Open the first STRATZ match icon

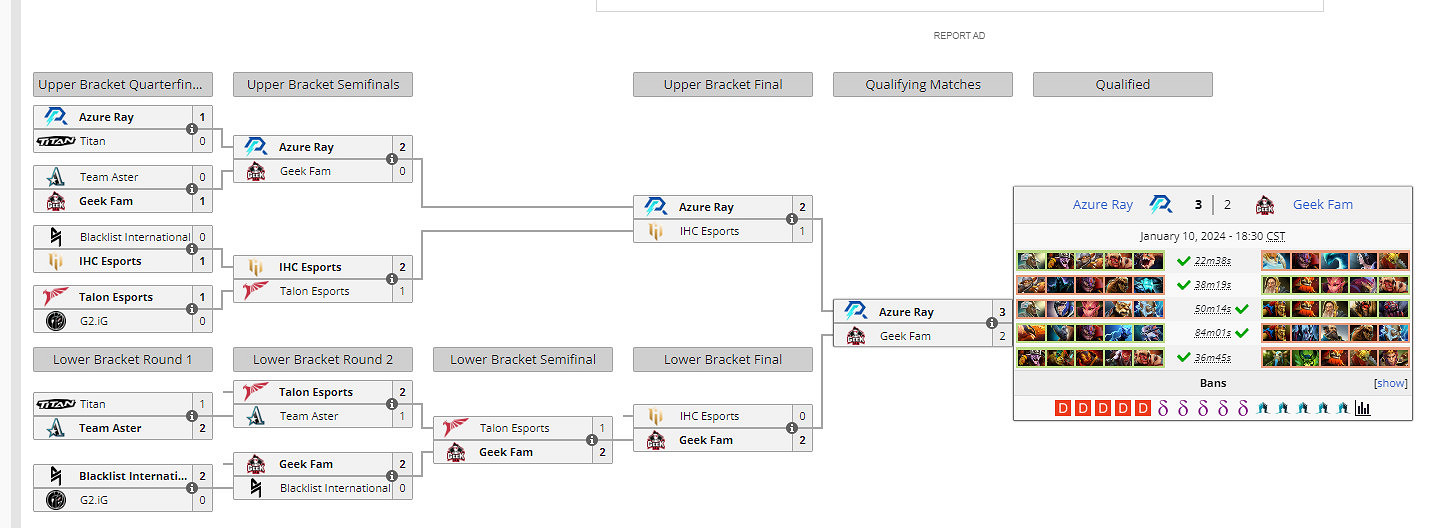click(x=1262, y=408)
